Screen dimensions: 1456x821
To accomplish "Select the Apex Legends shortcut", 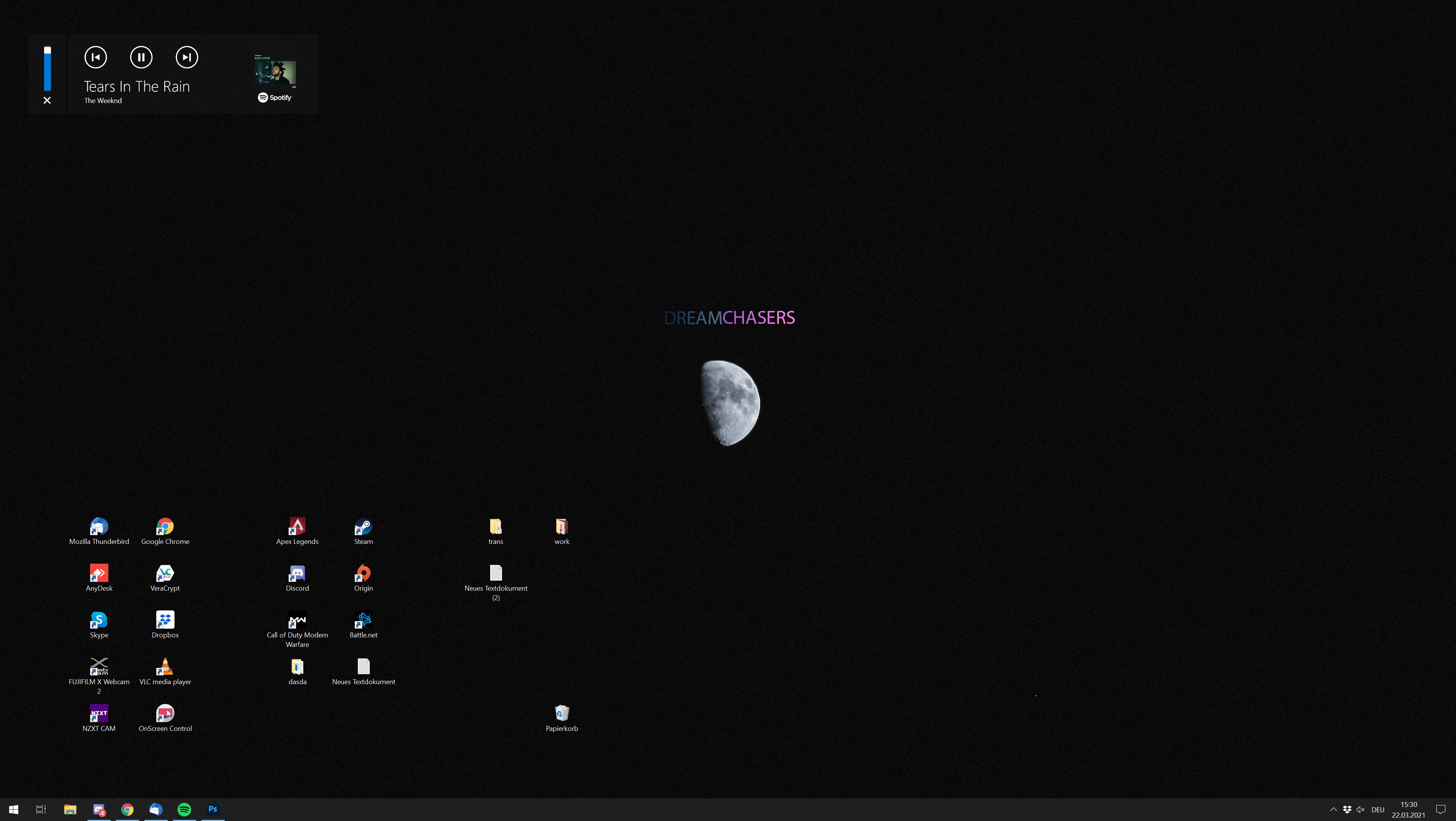I will tap(297, 526).
